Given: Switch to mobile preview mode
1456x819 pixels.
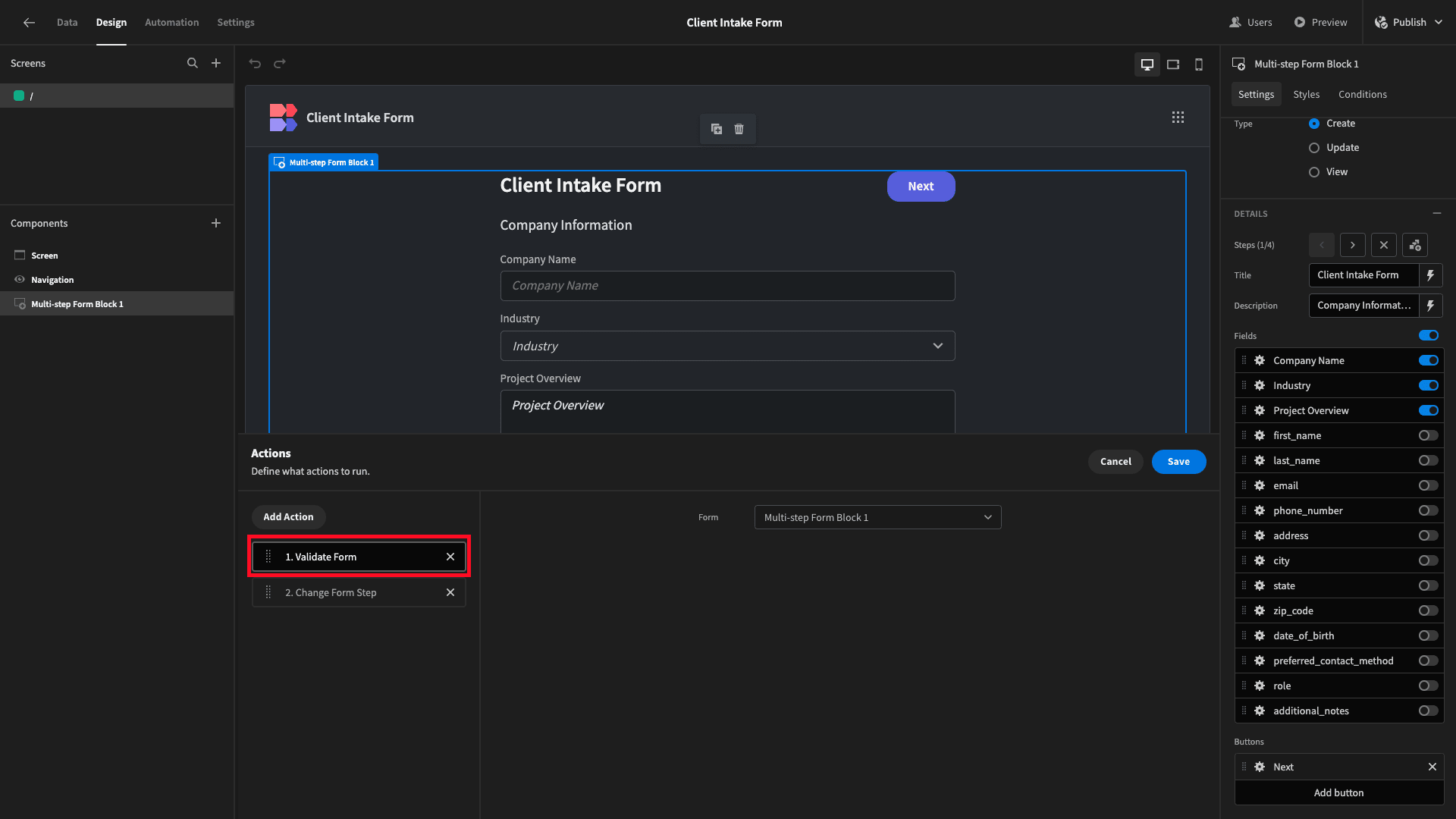Looking at the screenshot, I should (x=1199, y=64).
